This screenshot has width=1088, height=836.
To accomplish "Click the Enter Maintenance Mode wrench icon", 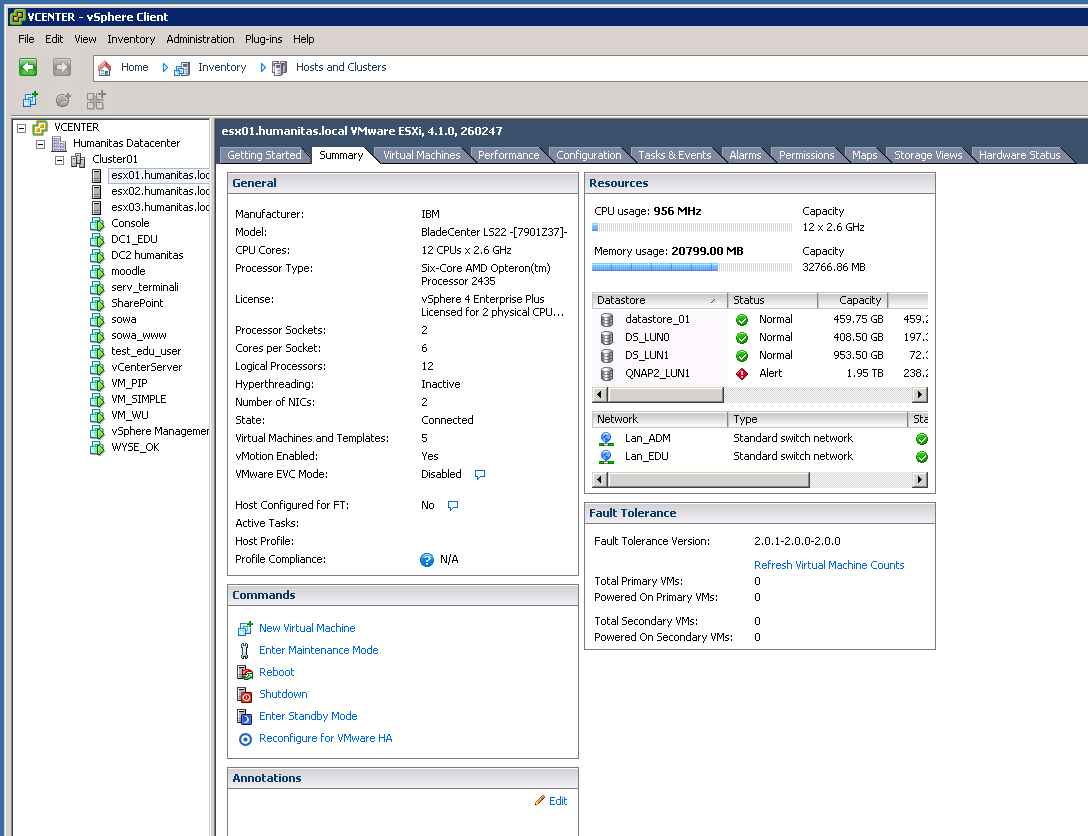I will pos(244,650).
